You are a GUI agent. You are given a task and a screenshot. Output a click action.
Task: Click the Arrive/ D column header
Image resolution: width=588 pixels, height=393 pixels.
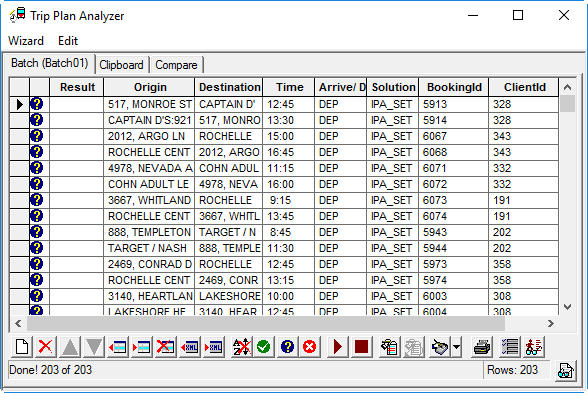point(341,87)
